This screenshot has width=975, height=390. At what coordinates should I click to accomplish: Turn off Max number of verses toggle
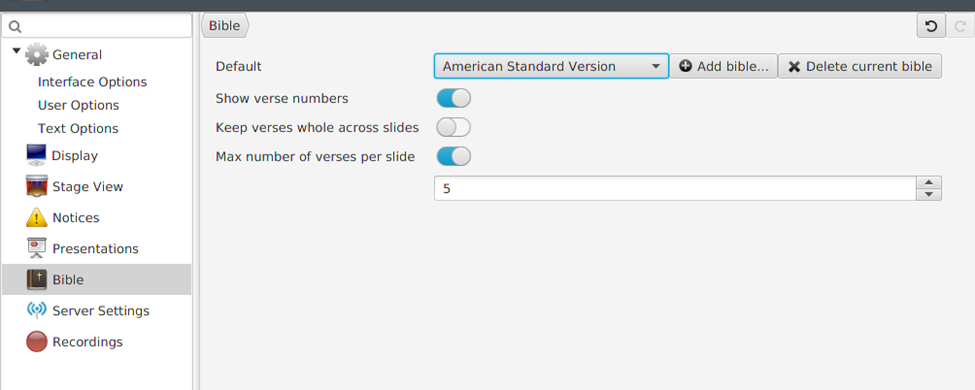(x=453, y=156)
